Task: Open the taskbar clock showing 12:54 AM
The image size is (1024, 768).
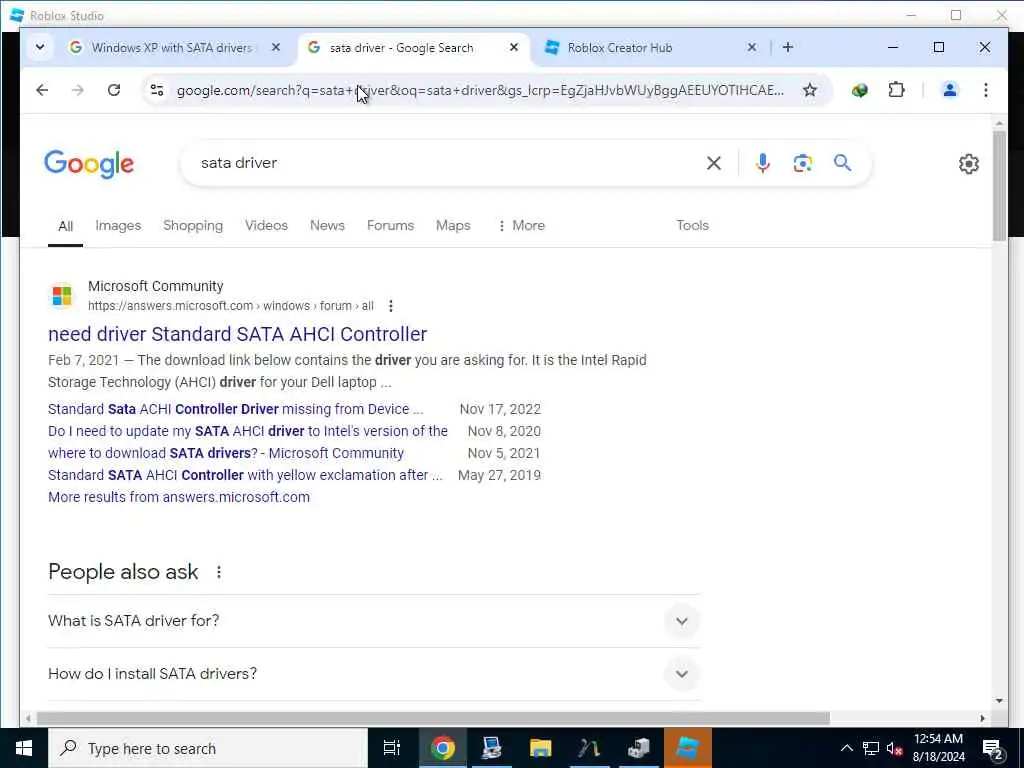Action: pos(938,748)
